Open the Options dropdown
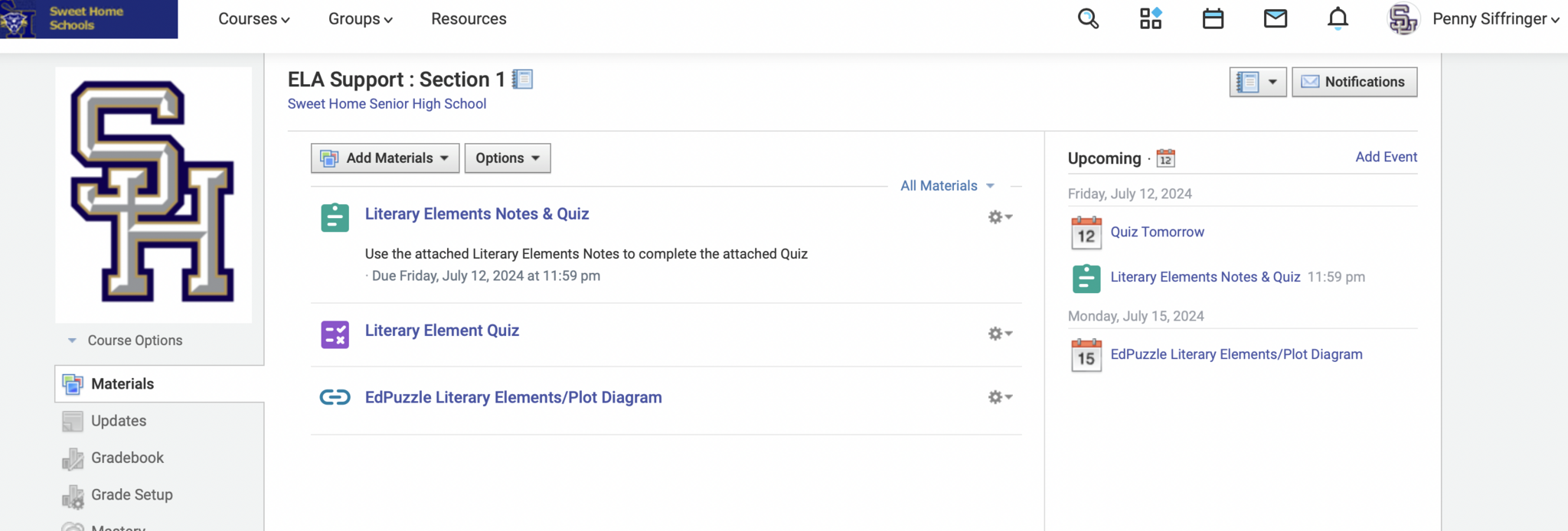Viewport: 1568px width, 531px height. (507, 158)
